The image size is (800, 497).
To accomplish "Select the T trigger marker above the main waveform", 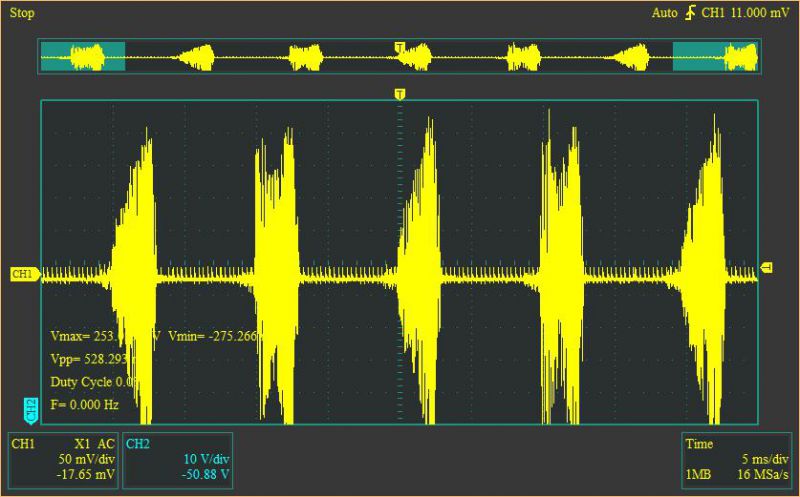I will [400, 94].
